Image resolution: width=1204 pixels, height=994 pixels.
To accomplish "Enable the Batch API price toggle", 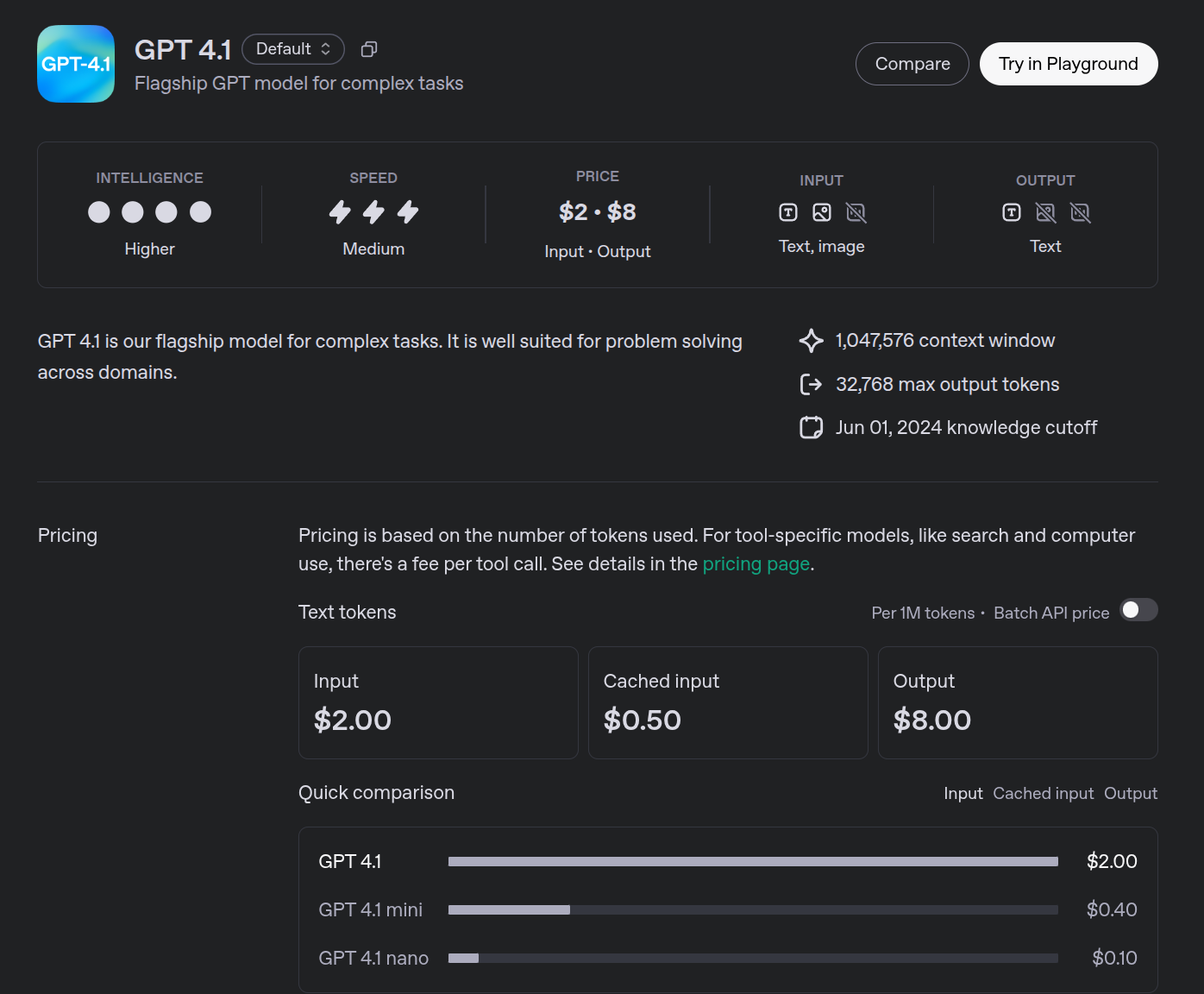I will click(x=1138, y=610).
